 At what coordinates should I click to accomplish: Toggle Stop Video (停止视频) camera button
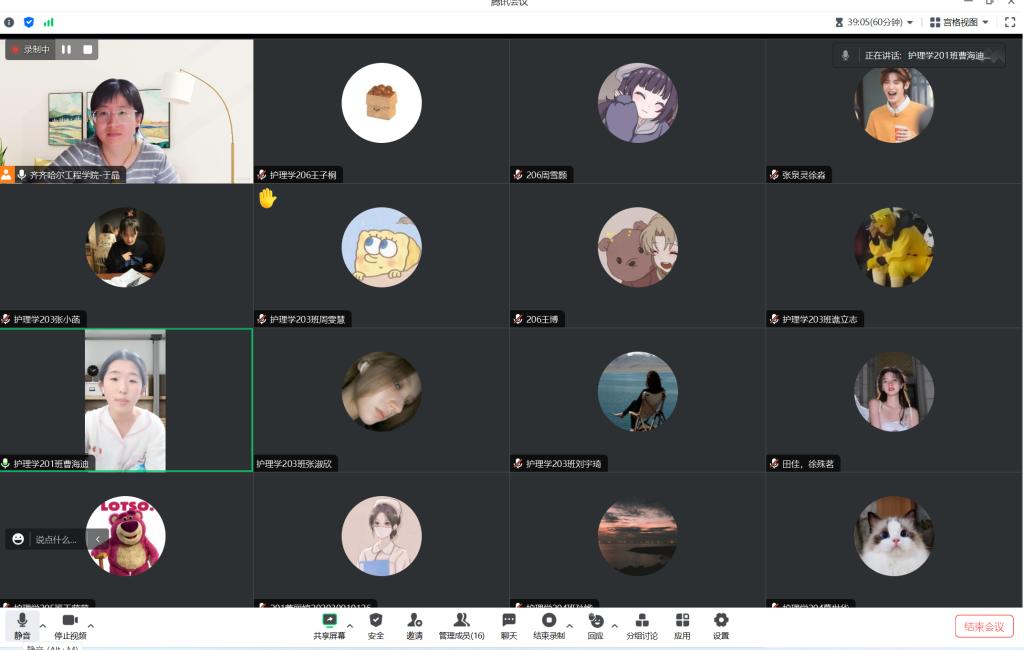pyautogui.click(x=70, y=621)
